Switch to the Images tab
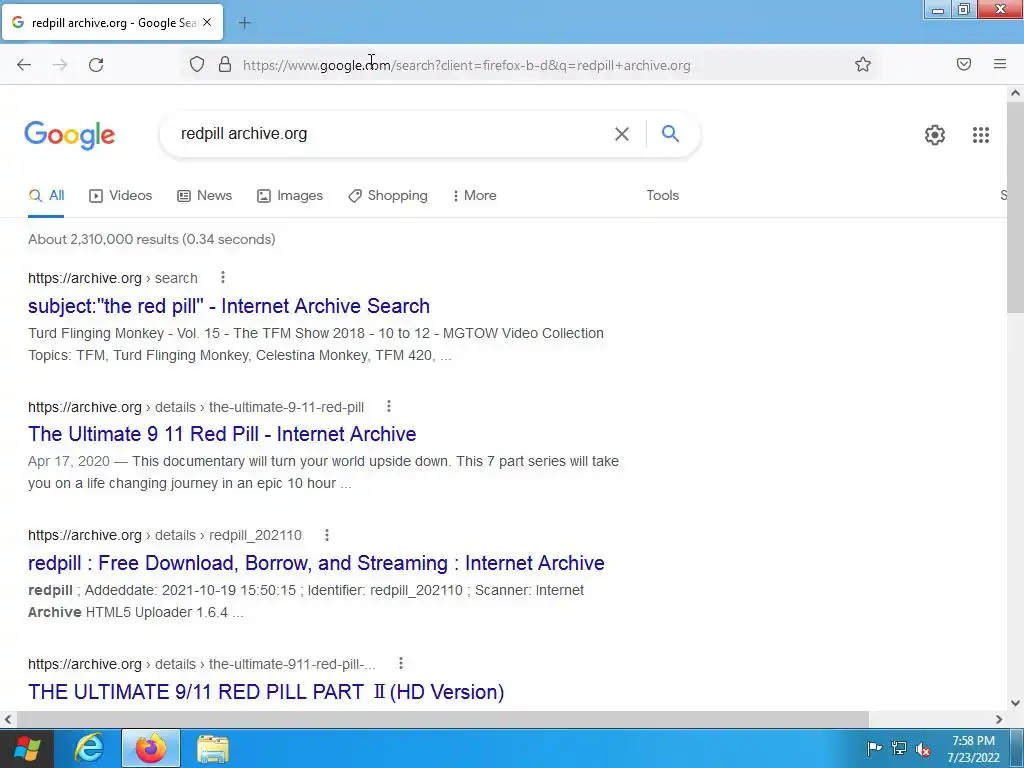The image size is (1024, 768). point(290,195)
